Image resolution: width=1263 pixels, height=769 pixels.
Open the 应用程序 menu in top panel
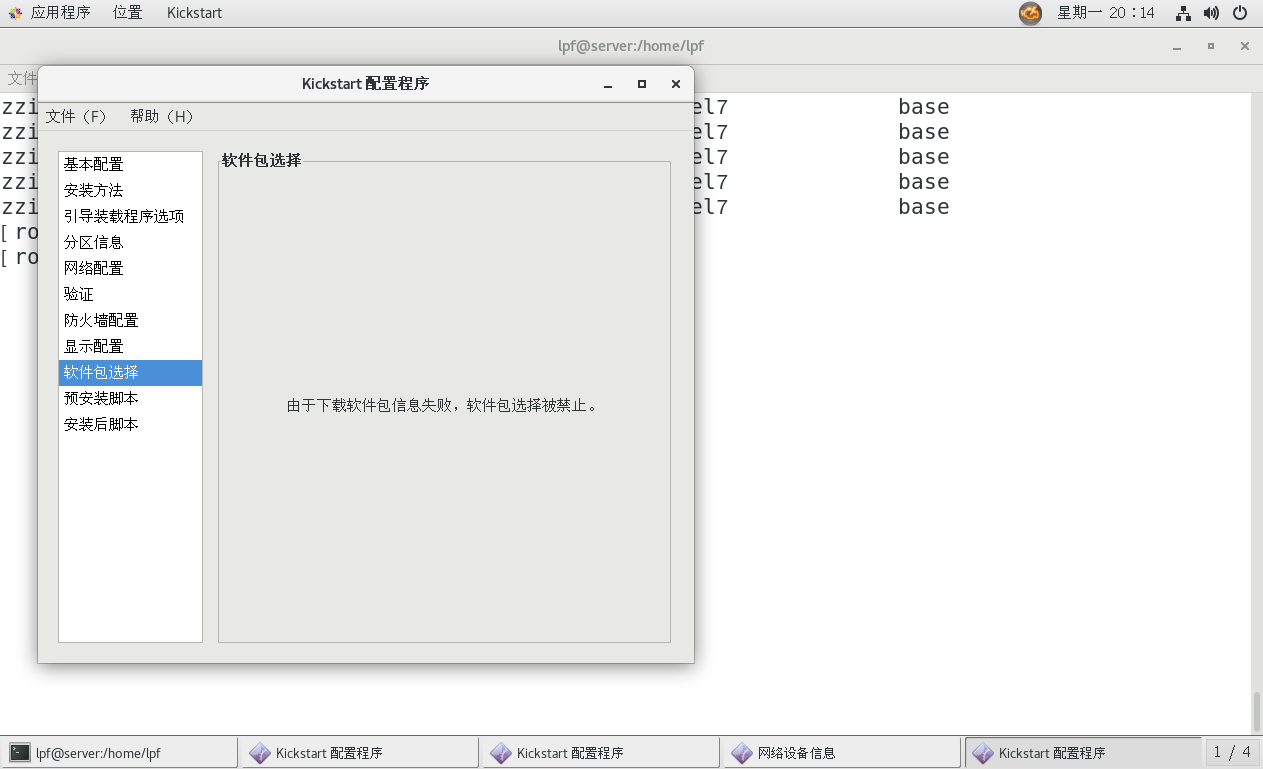coord(60,13)
